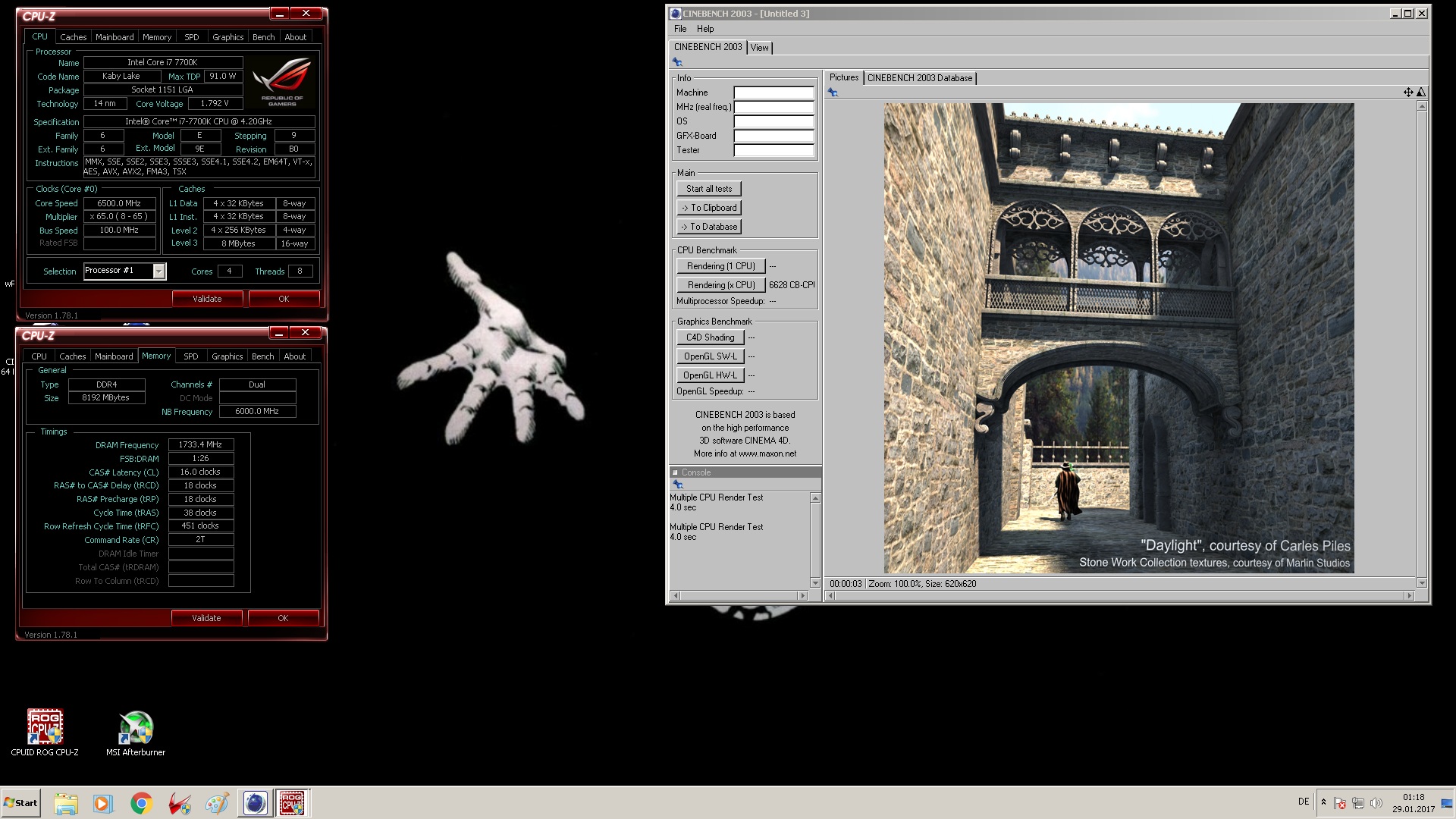Open Graphics tab in the upper CPU-Z window
The height and width of the screenshot is (819, 1456).
click(x=228, y=37)
